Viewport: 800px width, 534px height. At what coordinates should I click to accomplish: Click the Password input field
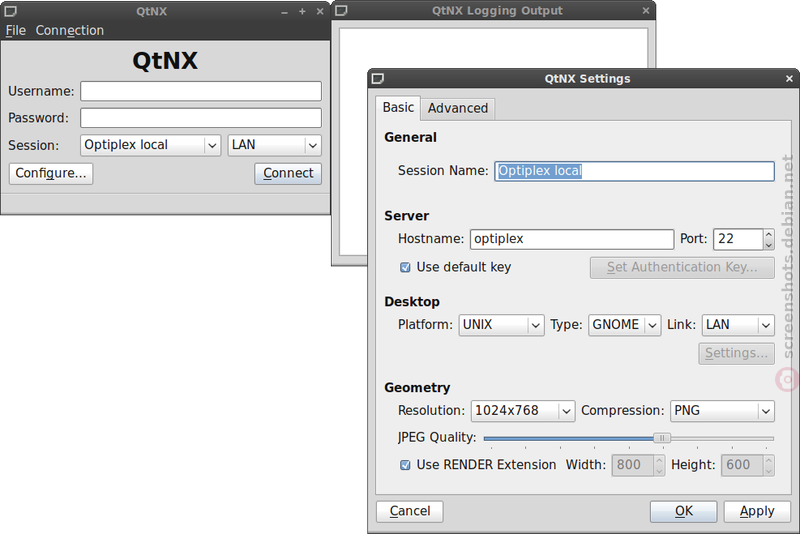201,118
